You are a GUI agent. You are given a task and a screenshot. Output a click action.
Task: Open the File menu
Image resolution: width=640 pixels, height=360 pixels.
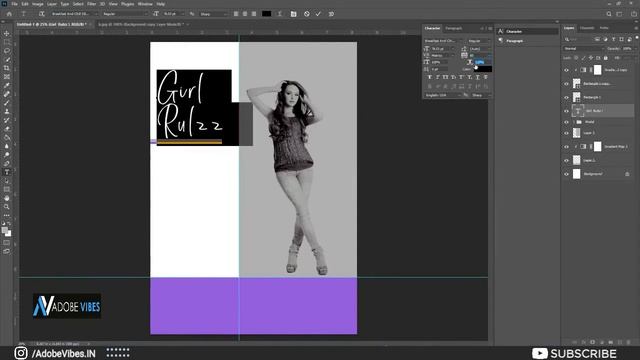click(14, 4)
